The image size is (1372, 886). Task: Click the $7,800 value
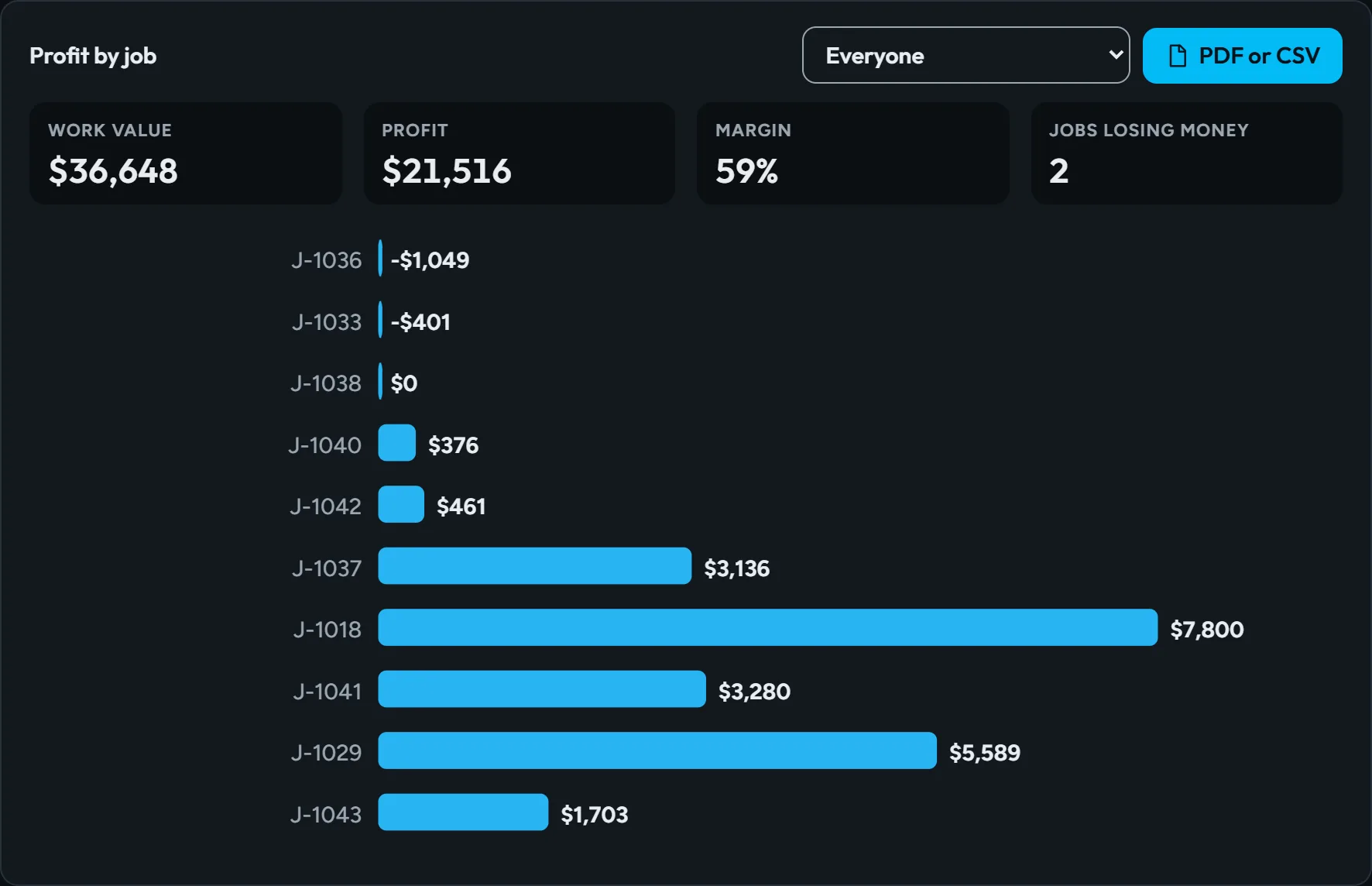point(1206,629)
